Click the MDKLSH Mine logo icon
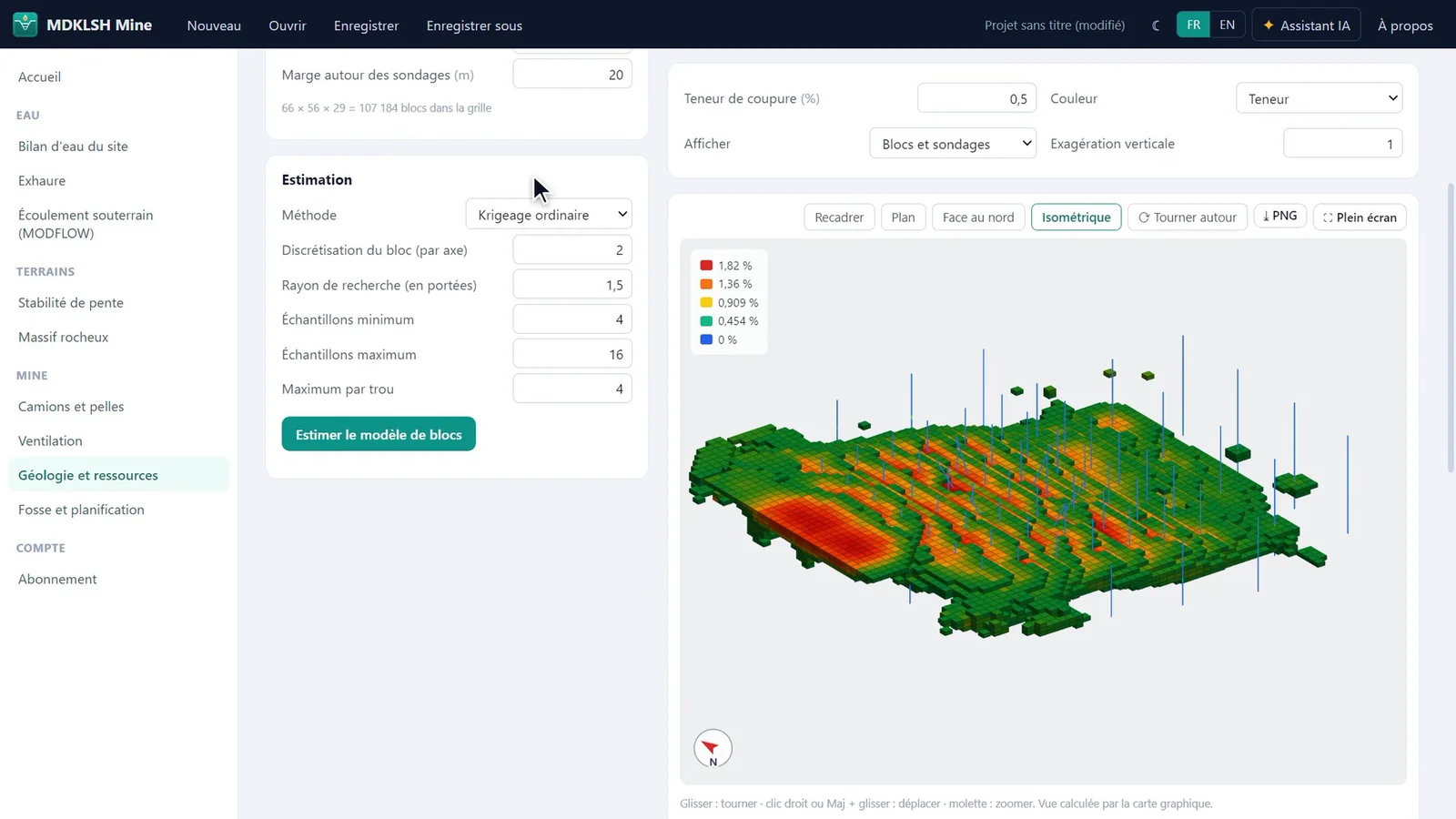 point(25,25)
